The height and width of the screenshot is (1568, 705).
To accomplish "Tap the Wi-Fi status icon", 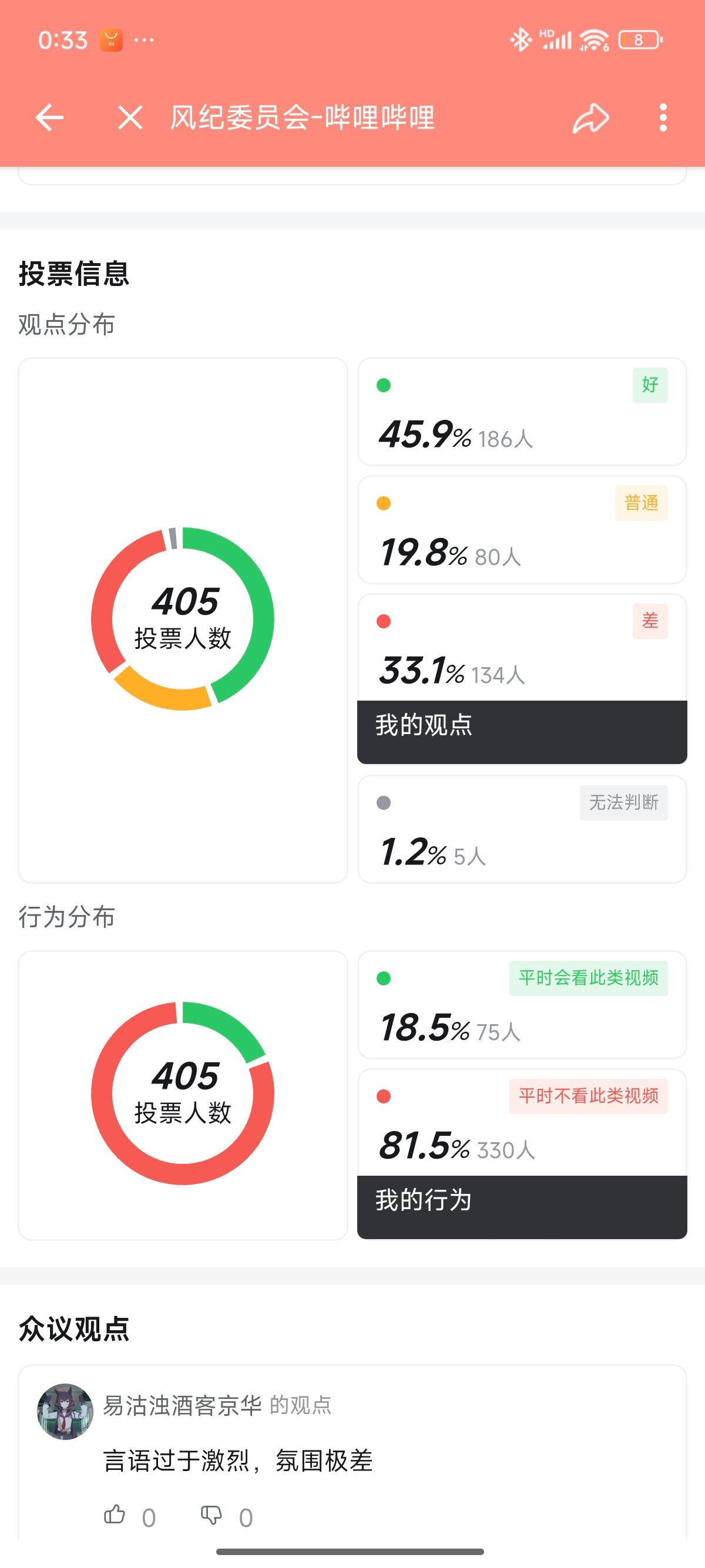I will pos(593,40).
